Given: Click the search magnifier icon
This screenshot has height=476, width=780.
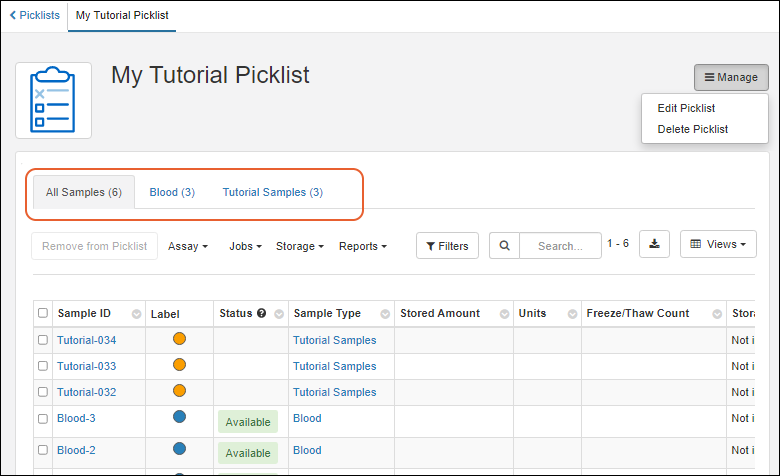Looking at the screenshot, I should coord(505,245).
